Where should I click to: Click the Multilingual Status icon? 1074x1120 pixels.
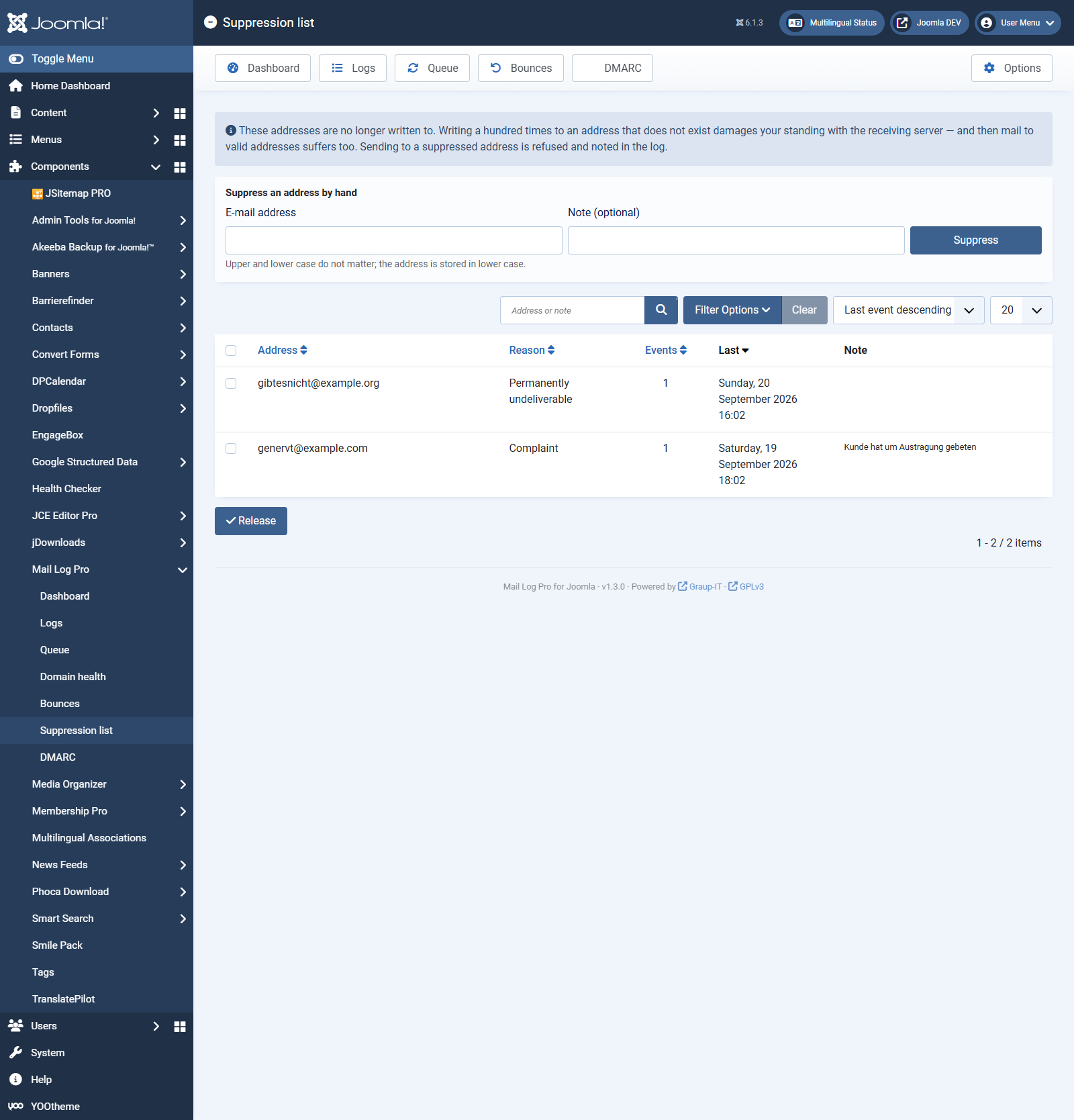click(x=795, y=23)
